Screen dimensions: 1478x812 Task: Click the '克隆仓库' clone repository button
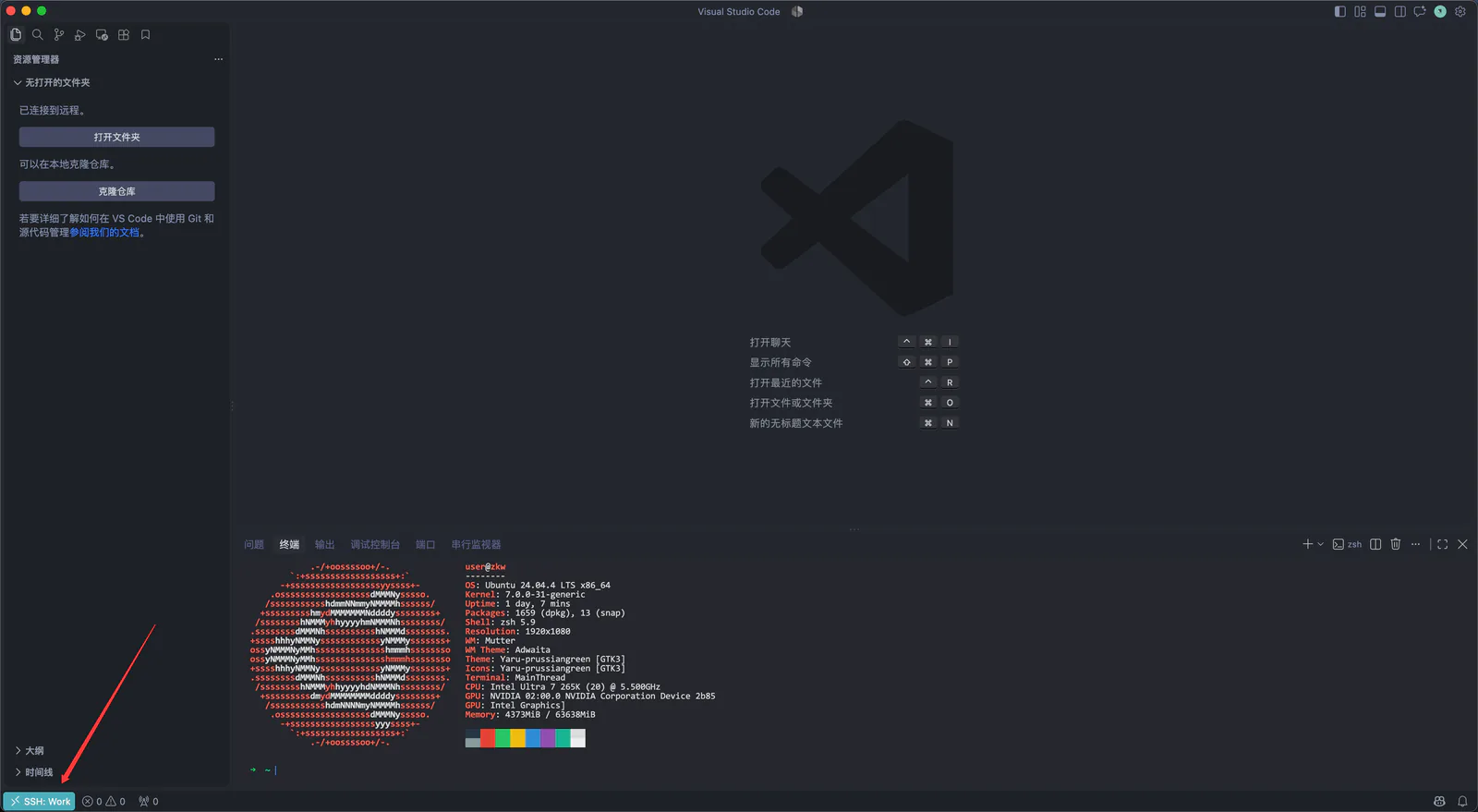coord(117,191)
